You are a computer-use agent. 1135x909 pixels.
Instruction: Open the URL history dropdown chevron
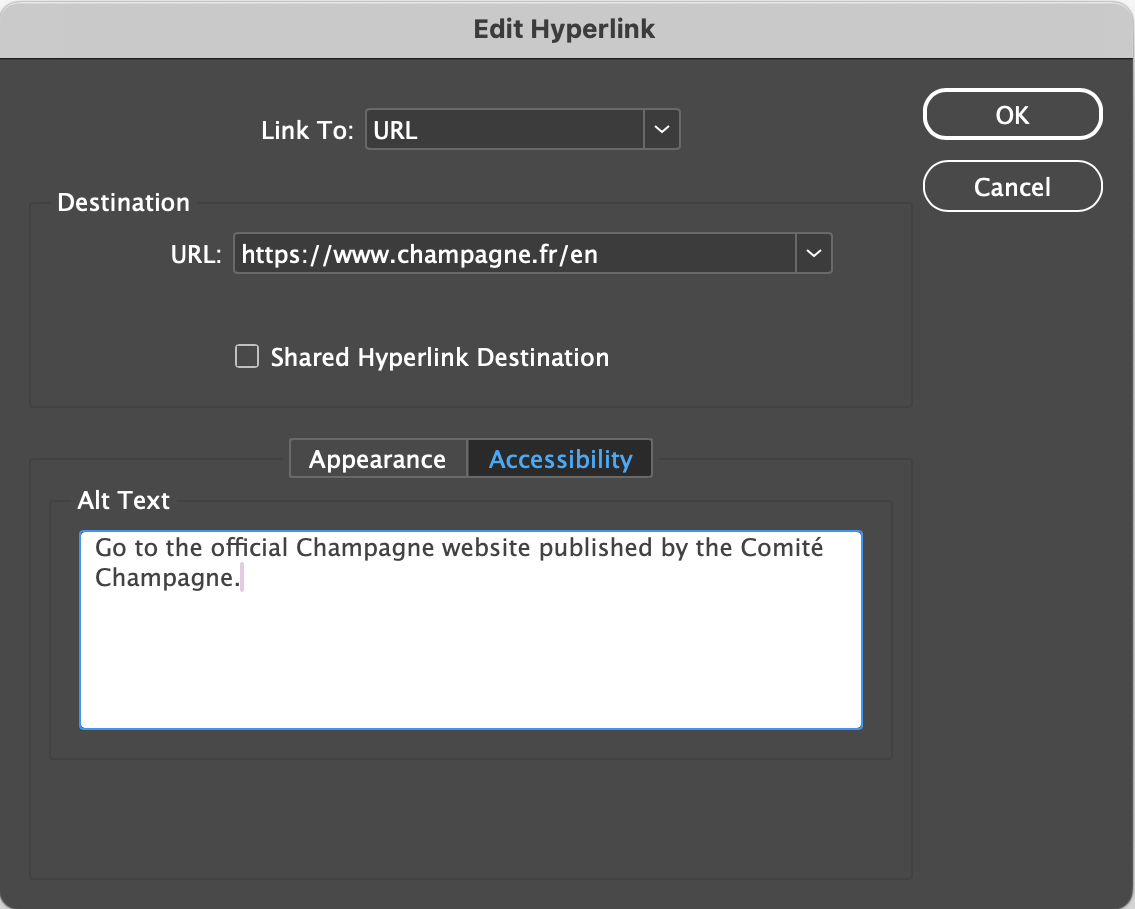click(x=813, y=254)
